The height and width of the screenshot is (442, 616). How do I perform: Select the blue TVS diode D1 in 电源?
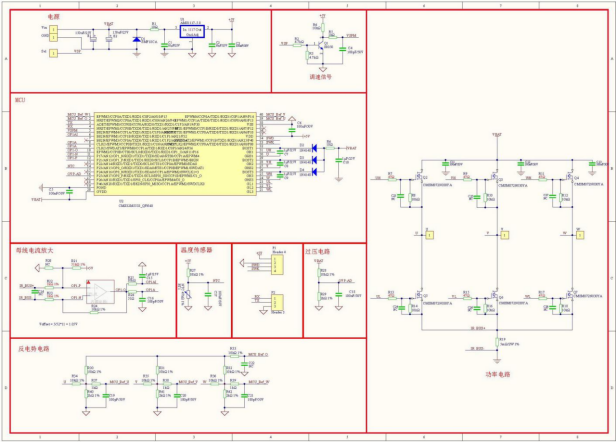[x=136, y=39]
